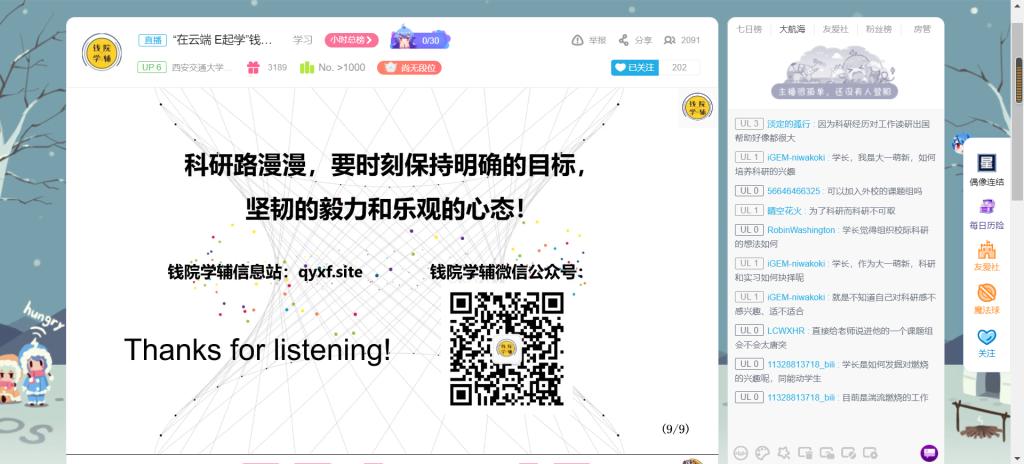Click the 直播 live badge
The height and width of the screenshot is (464, 1024).
pyautogui.click(x=152, y=40)
